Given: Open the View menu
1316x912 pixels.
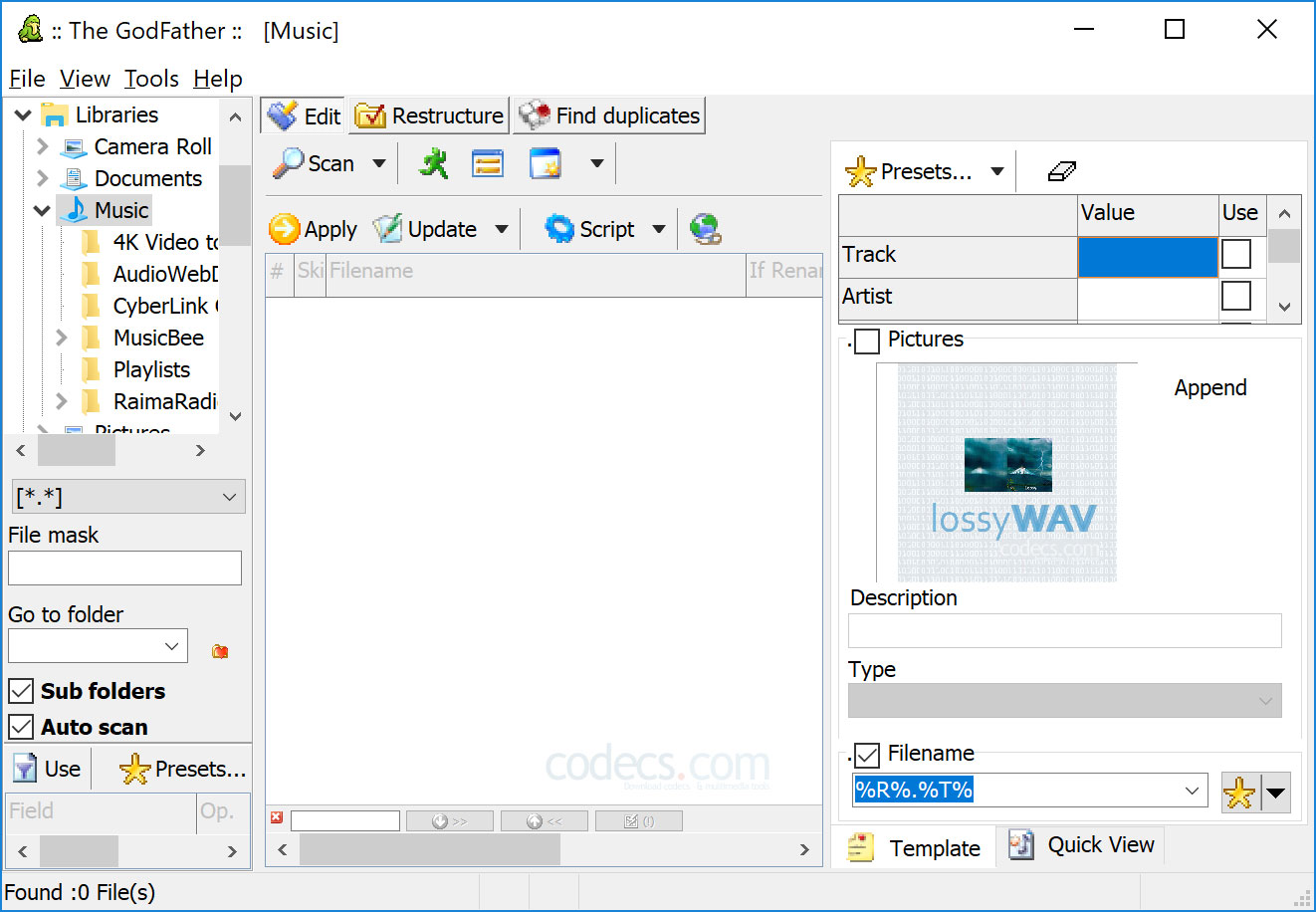Looking at the screenshot, I should (85, 79).
